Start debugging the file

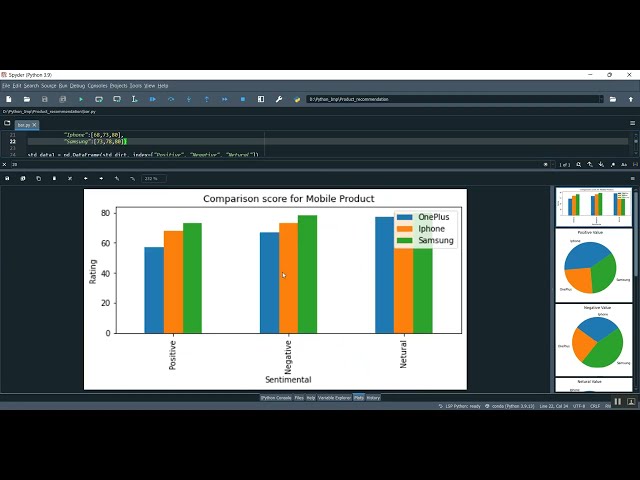(153, 99)
